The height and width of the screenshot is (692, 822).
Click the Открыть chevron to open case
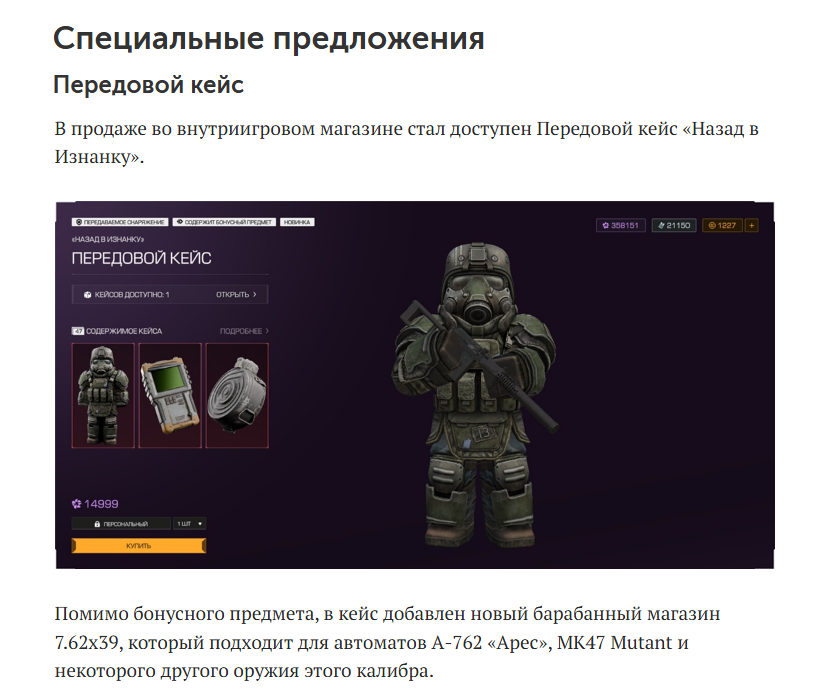pyautogui.click(x=255, y=295)
